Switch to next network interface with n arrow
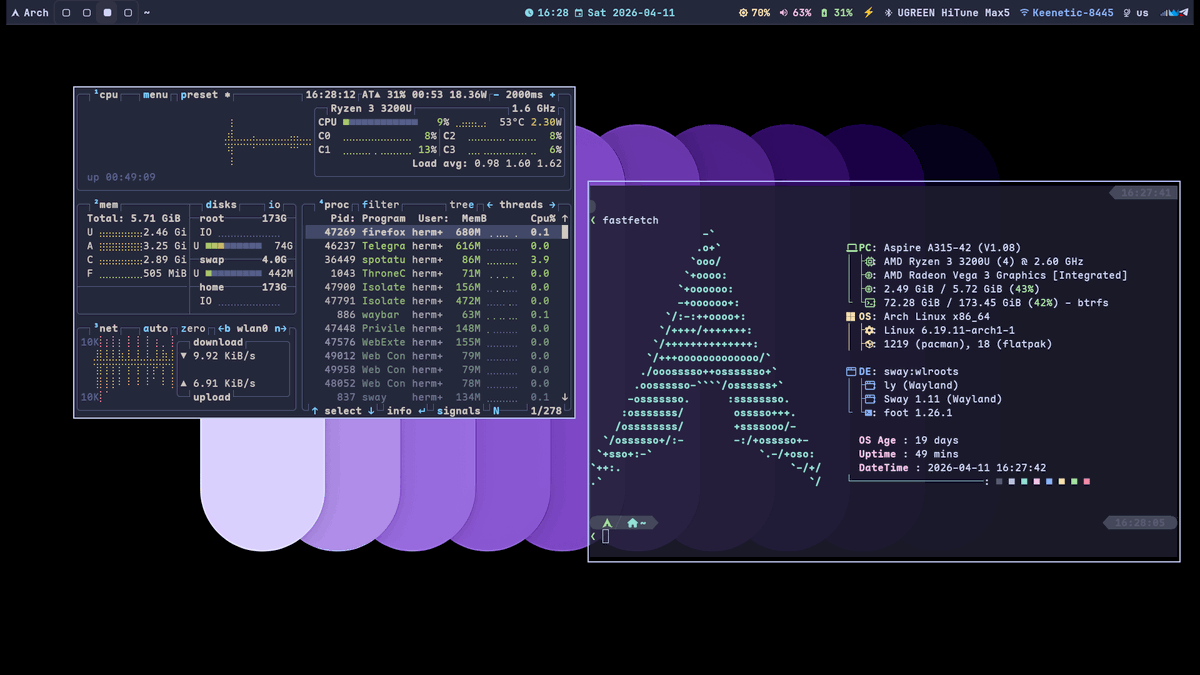The width and height of the screenshot is (1200, 675). pos(280,328)
